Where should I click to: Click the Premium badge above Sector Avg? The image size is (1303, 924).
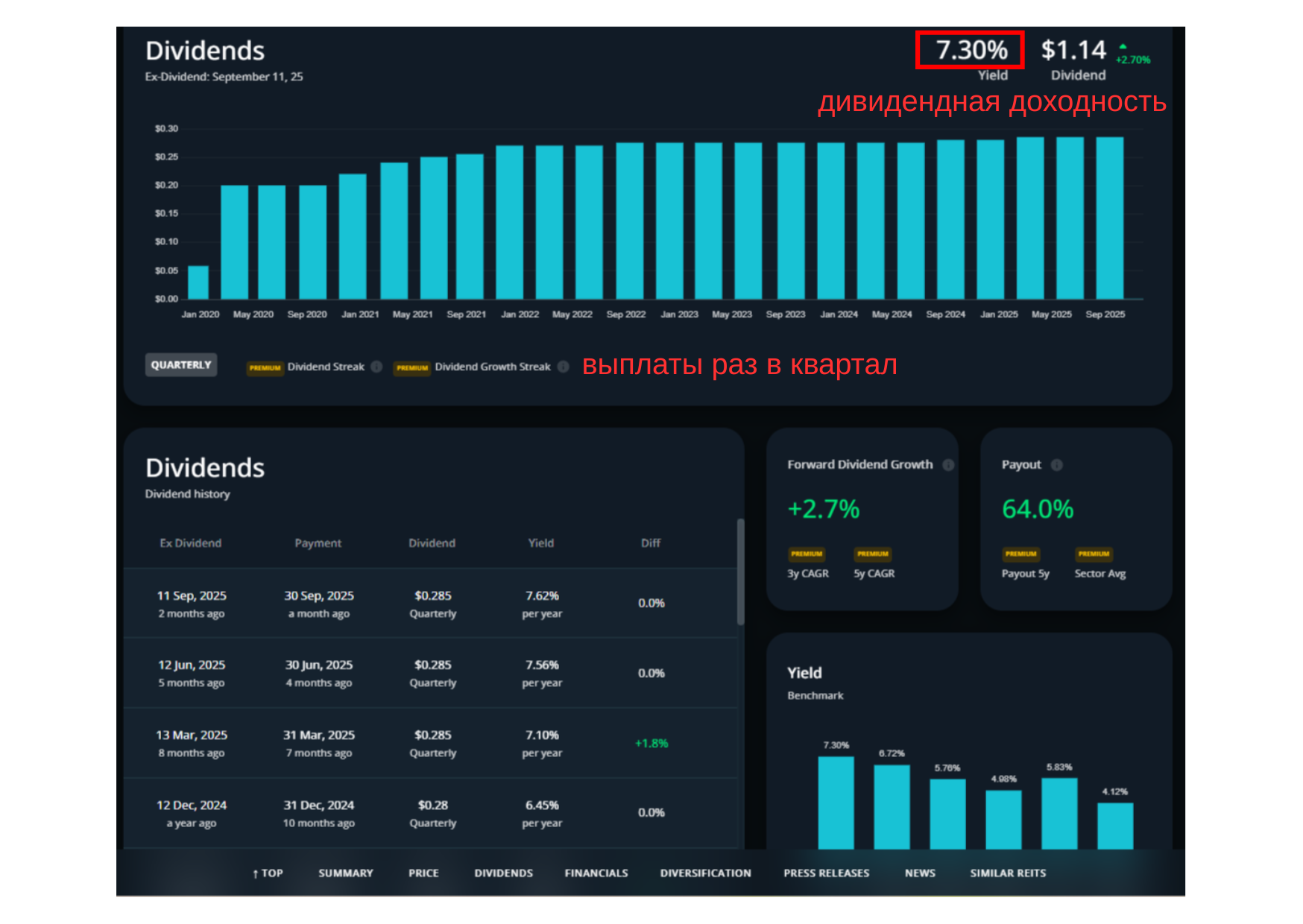coord(1094,554)
